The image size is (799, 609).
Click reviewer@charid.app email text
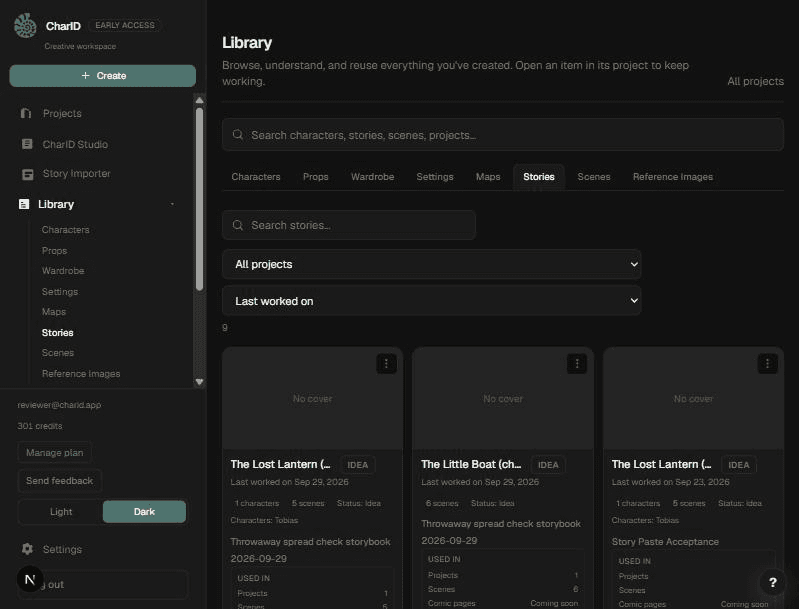(x=59, y=405)
